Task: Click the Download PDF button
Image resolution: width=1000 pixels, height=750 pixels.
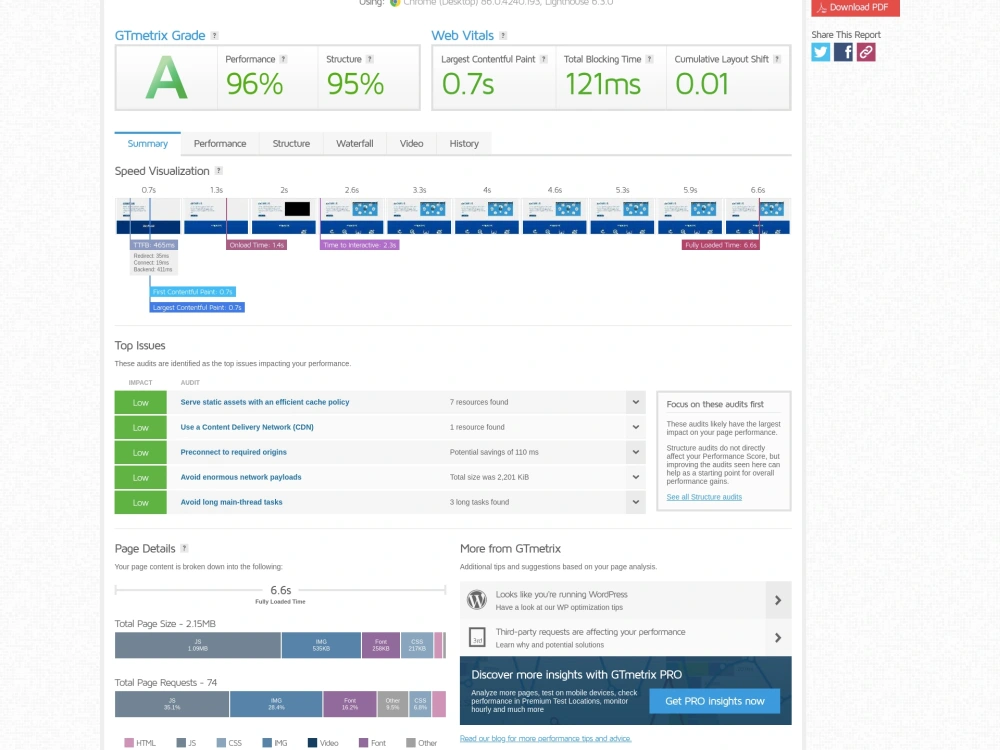Action: click(x=855, y=8)
